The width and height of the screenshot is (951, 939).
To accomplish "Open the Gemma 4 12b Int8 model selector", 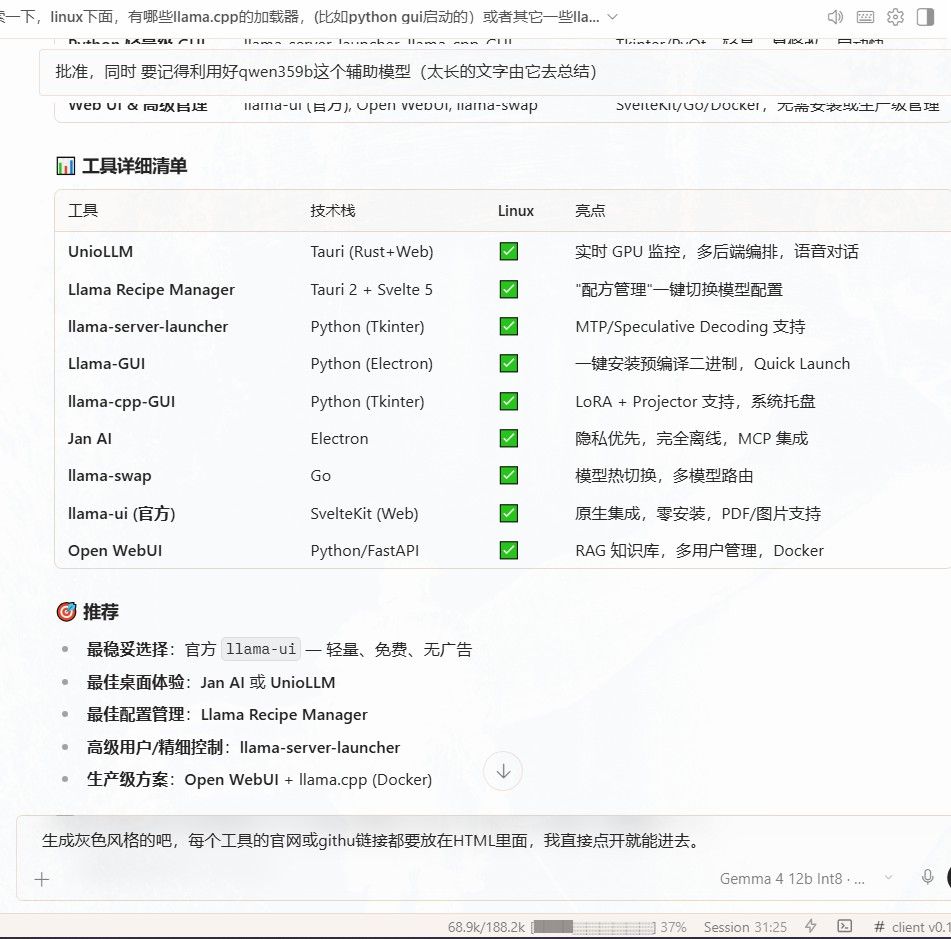I will tap(805, 878).
